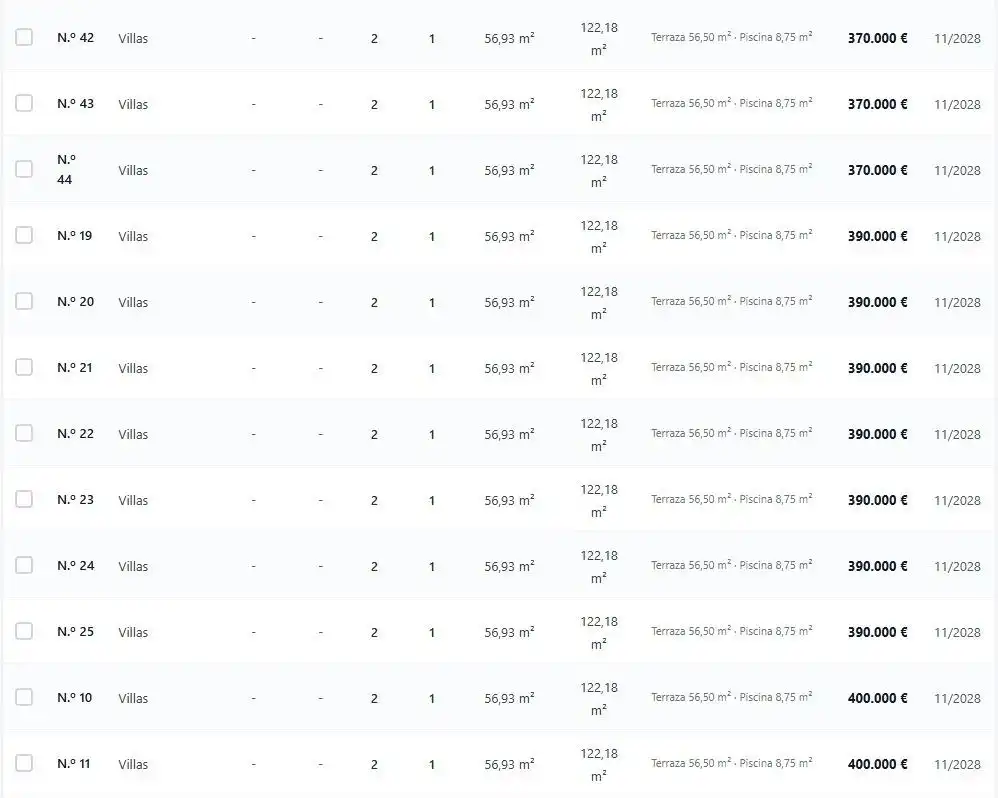Image resolution: width=998 pixels, height=798 pixels.
Task: Toggle the checkbox for villa N.º 11
Action: tap(24, 763)
